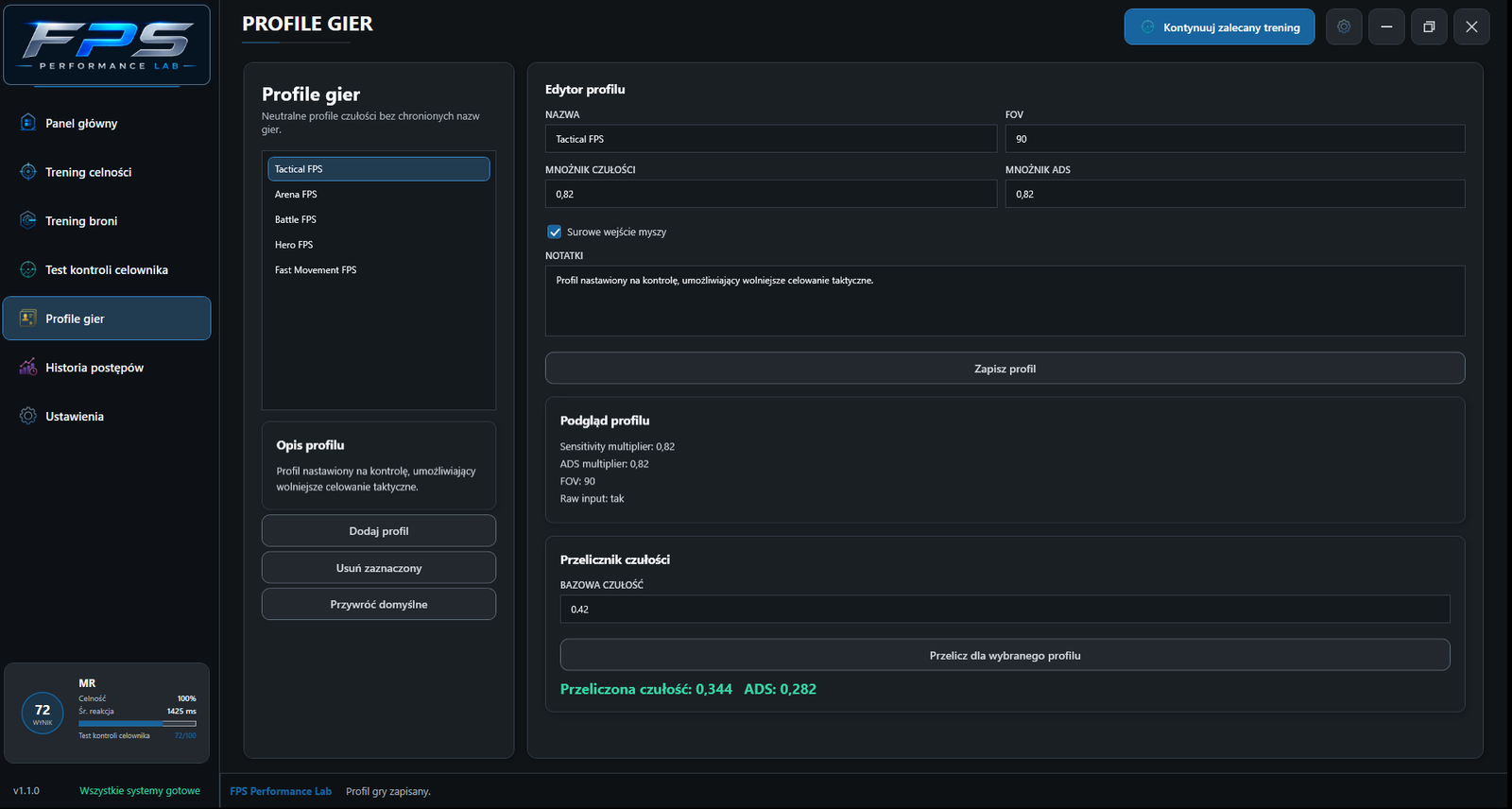The height and width of the screenshot is (809, 1512).
Task: Toggle the Surowe wejście myszy checkbox
Action: (555, 232)
